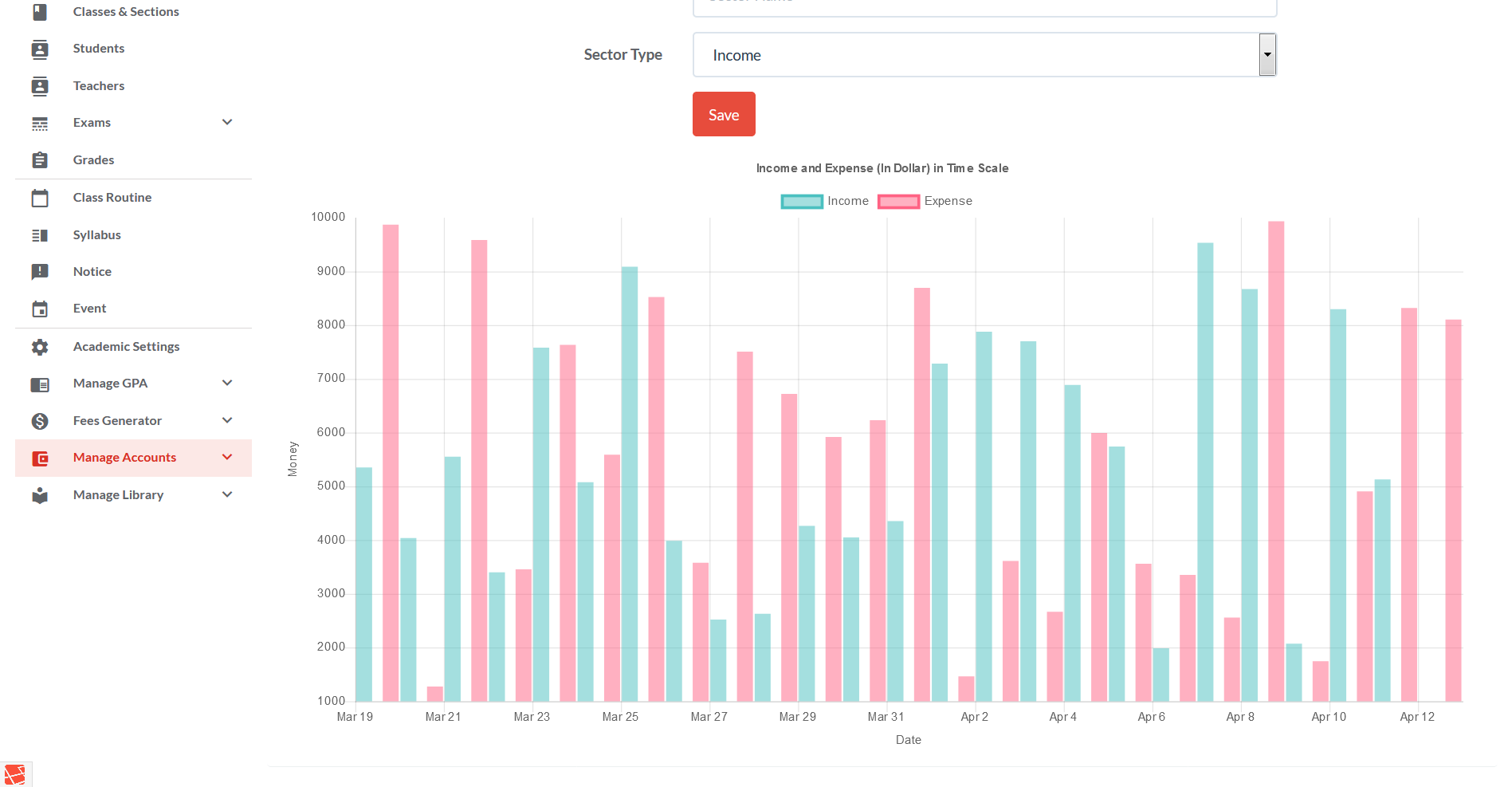Open the Sector Type dropdown
This screenshot has height=787, width=1512.
coord(984,55)
